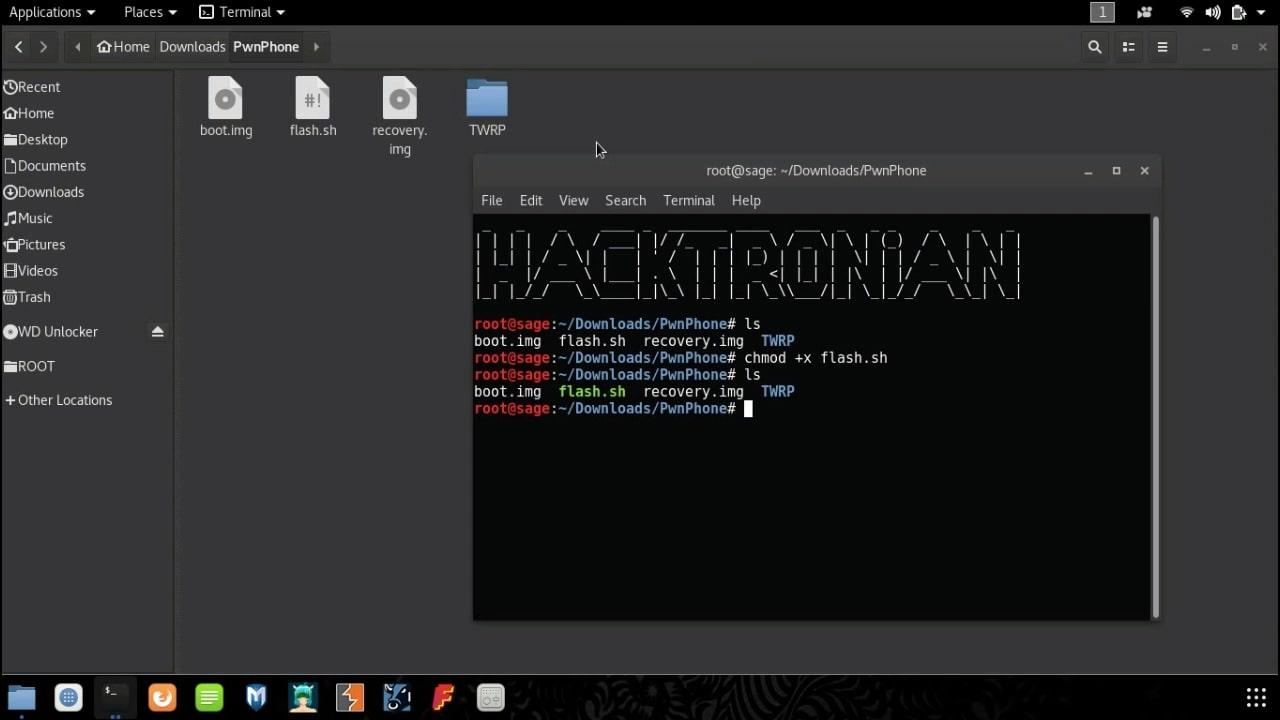1280x720 pixels.
Task: Open the Search menu of the terminal
Action: [x=625, y=200]
